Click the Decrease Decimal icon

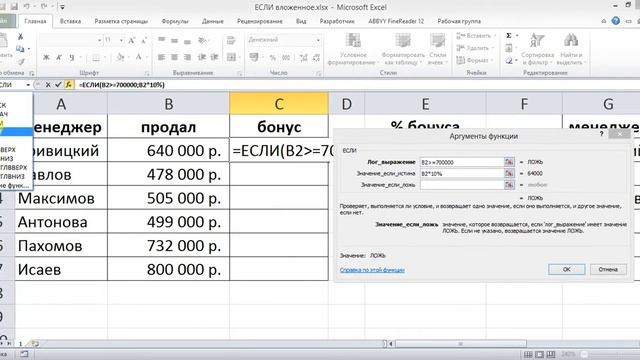(x=315, y=58)
